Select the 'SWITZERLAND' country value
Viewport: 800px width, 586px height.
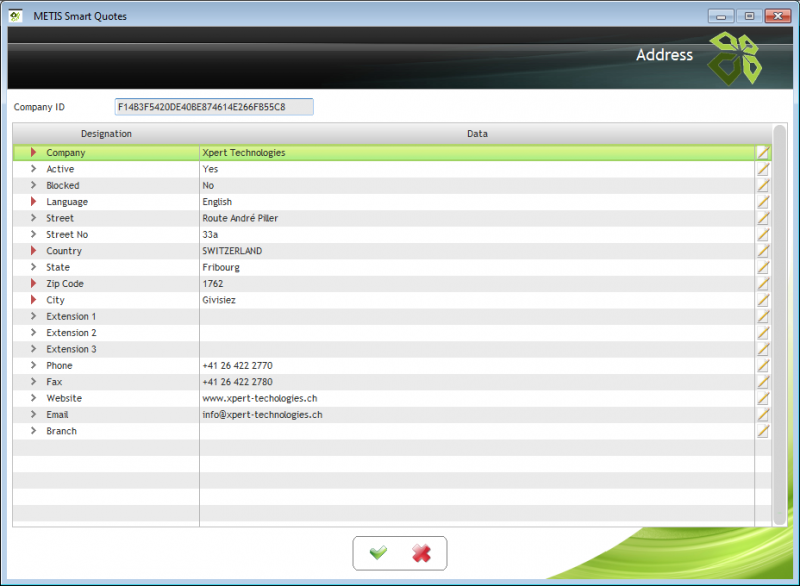click(232, 251)
